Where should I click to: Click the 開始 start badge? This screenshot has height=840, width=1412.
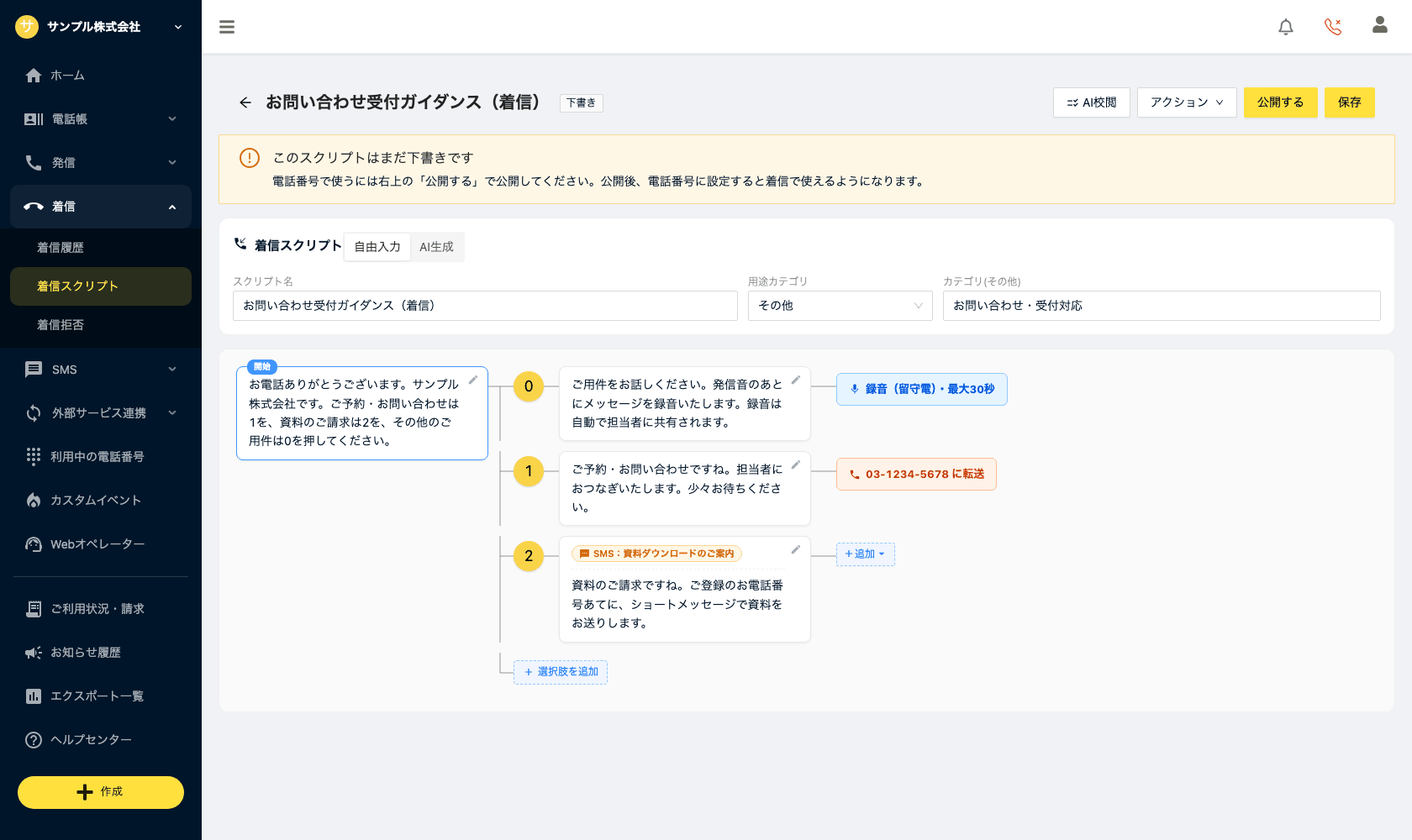[x=262, y=367]
